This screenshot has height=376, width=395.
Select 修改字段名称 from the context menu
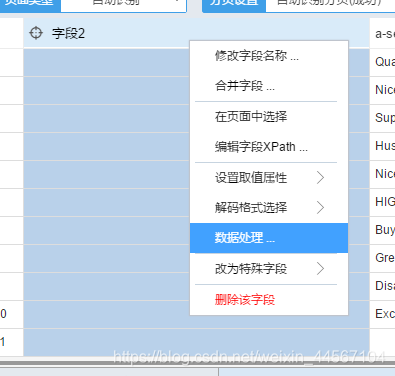click(269, 56)
